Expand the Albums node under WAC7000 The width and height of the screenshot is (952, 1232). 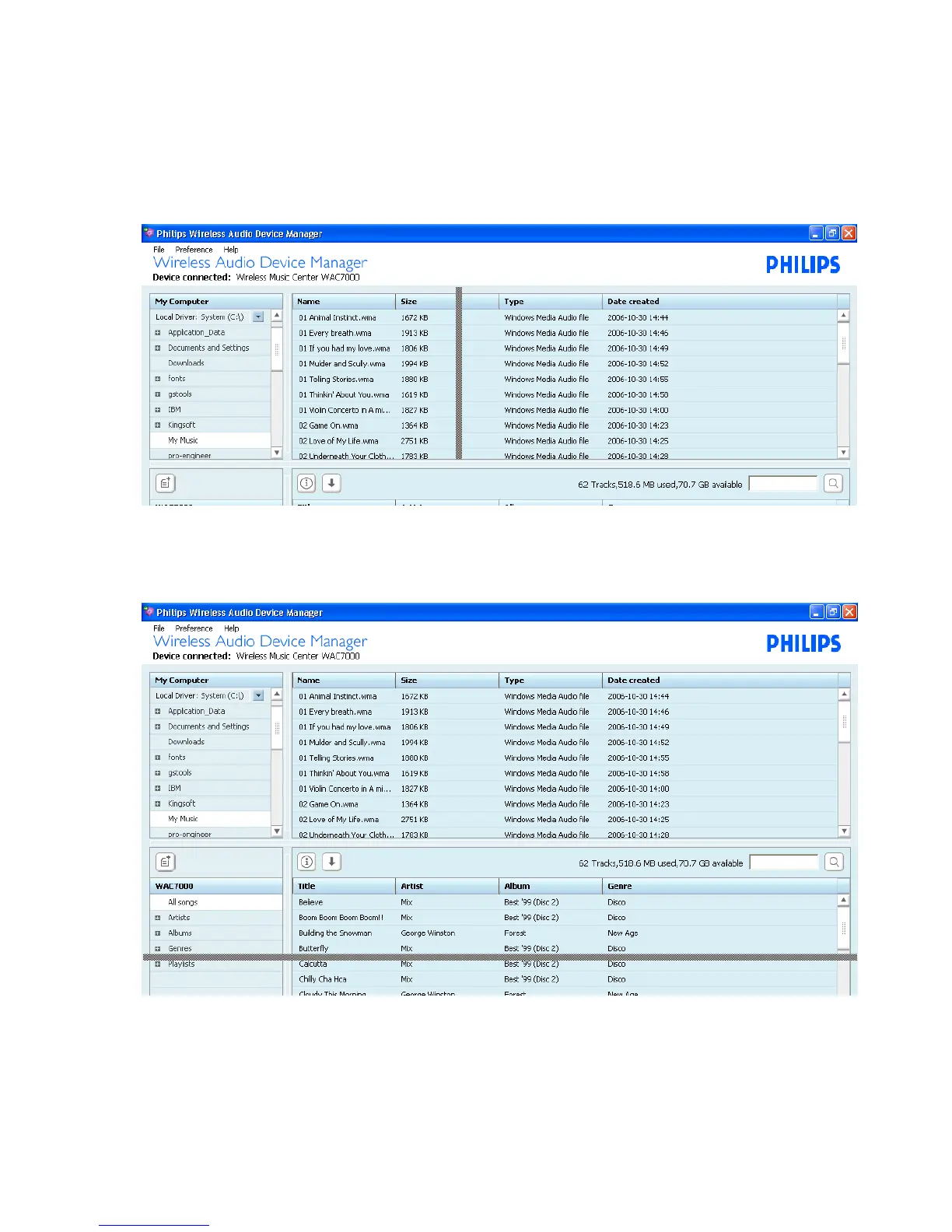[x=158, y=933]
